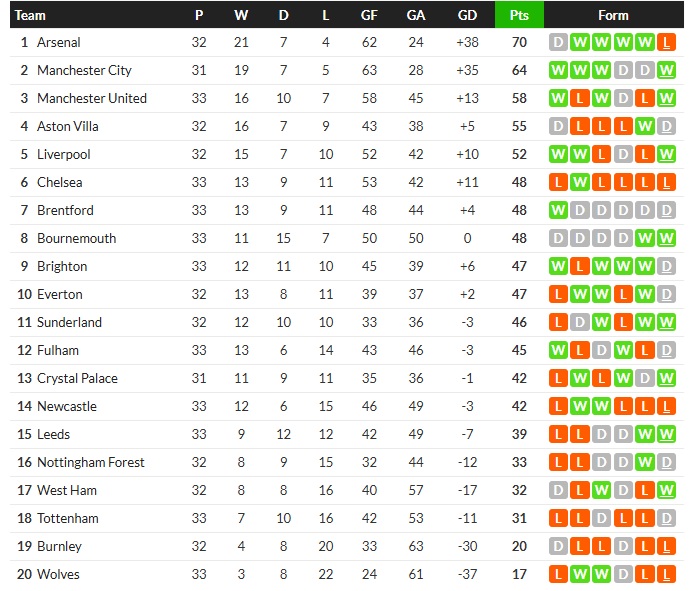Screen dimensions: 700x591
Task: Click the Bournemouth team name
Action: 76,239
